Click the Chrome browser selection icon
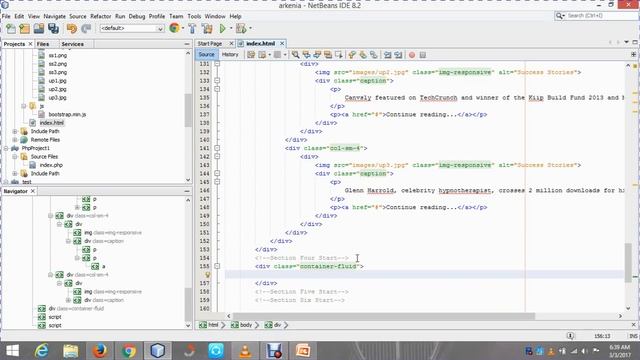 pos(174,28)
